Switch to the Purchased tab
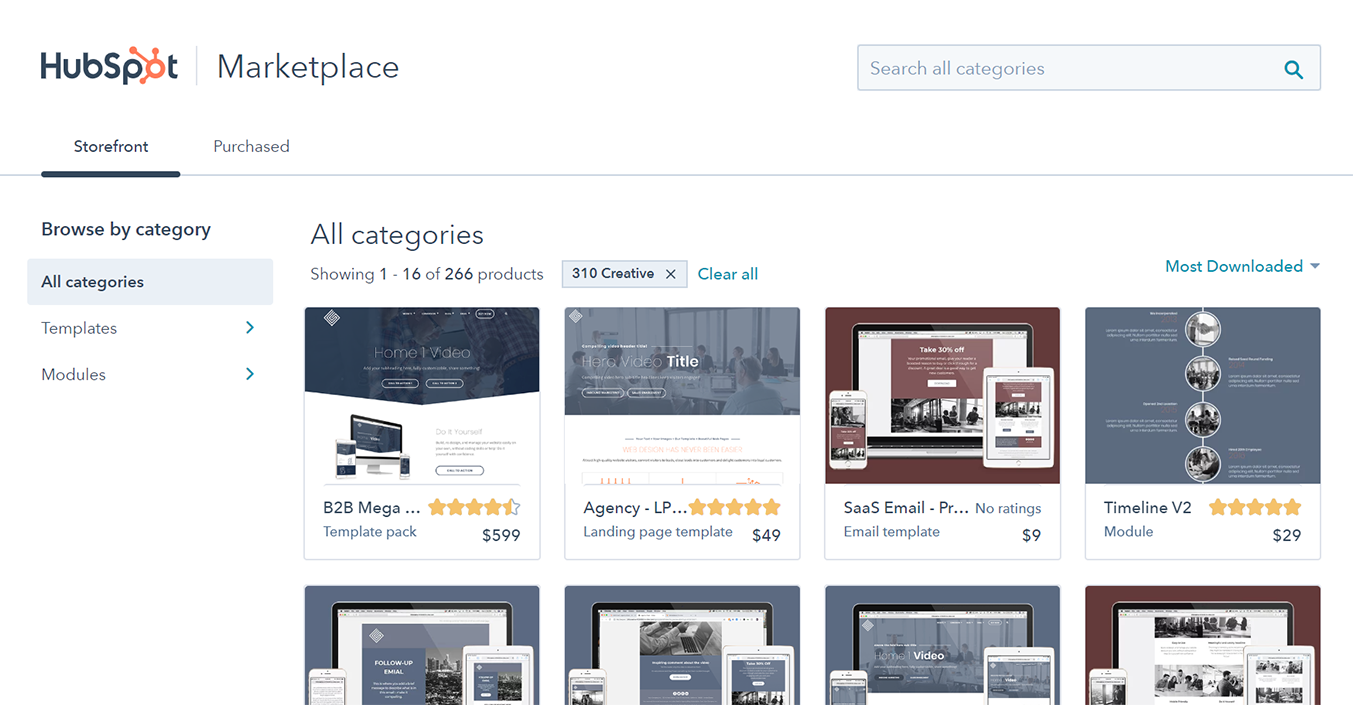This screenshot has width=1353, height=705. 251,146
